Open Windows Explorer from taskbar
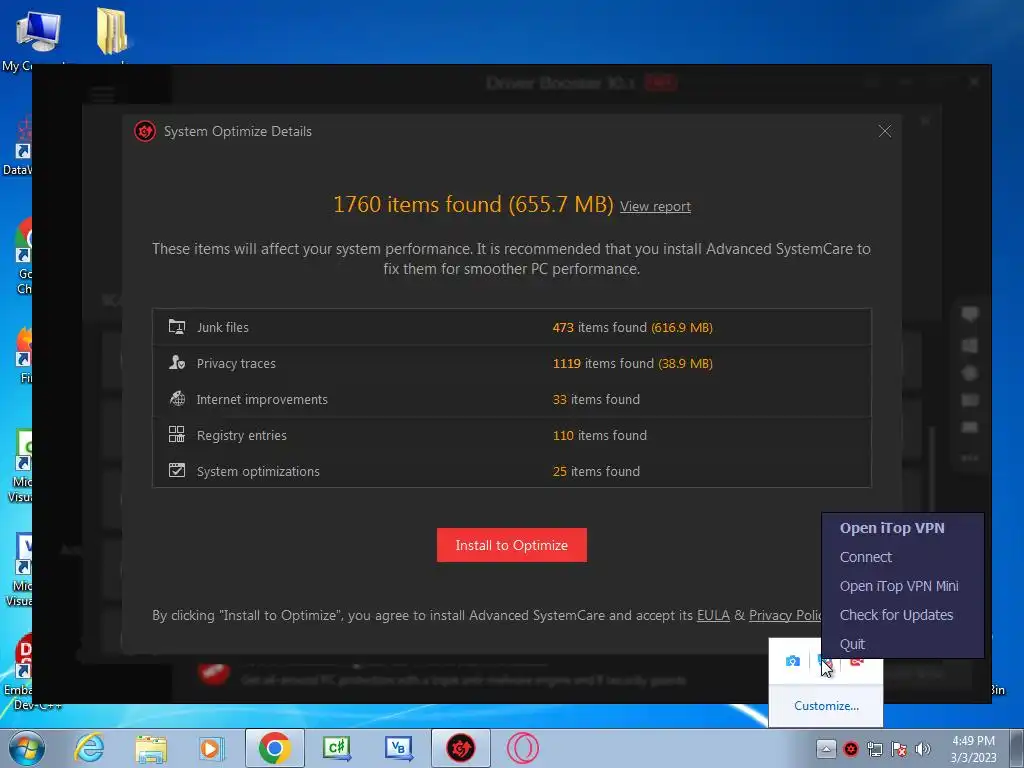Screen dimensions: 1024x768 pos(151,748)
